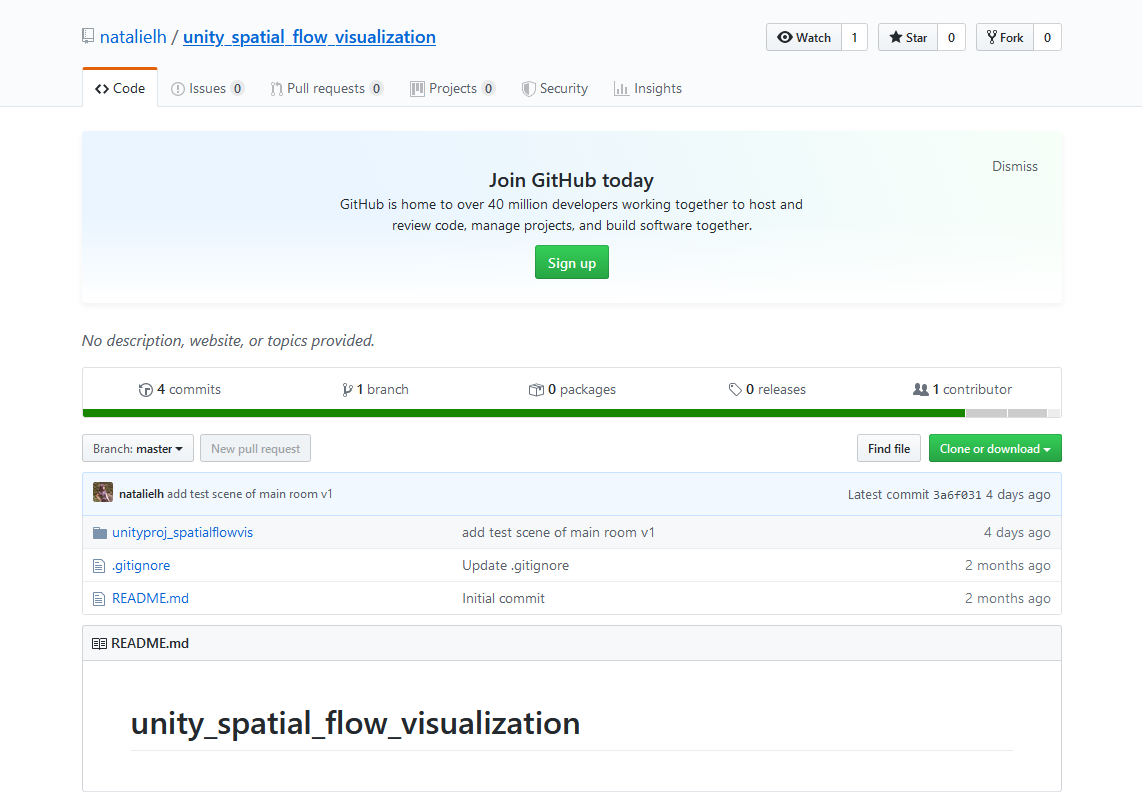This screenshot has height=801, width=1142.
Task: Open commit hash 3a6f031
Action: click(x=957, y=495)
